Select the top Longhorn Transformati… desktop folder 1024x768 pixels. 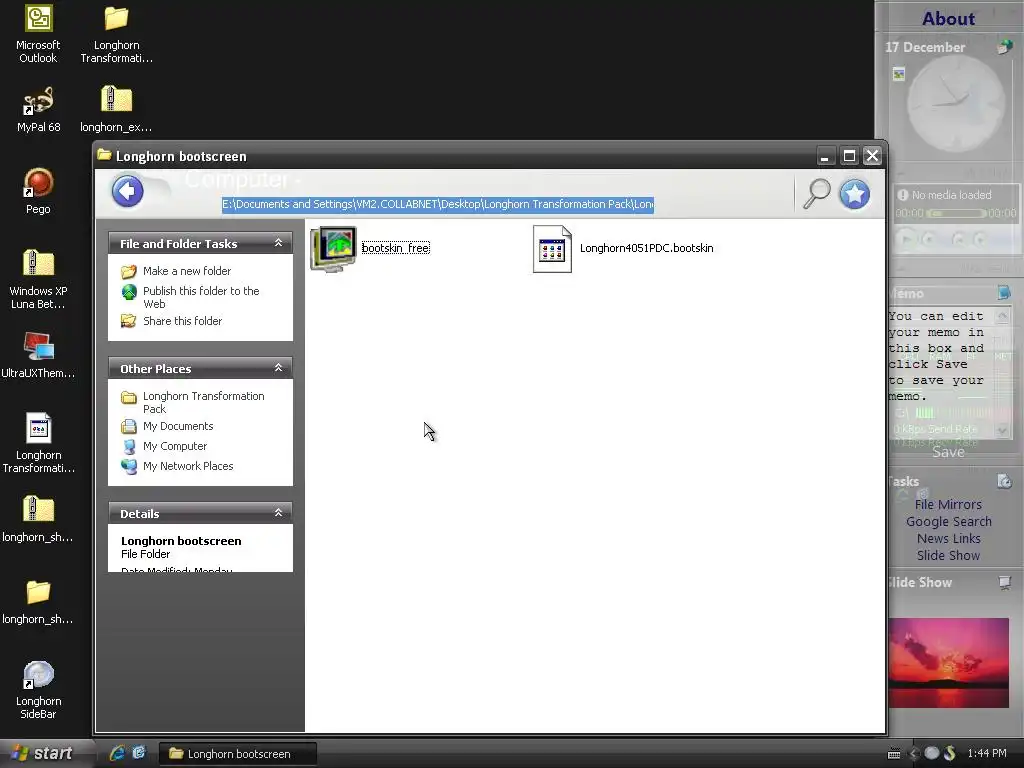pyautogui.click(x=116, y=35)
